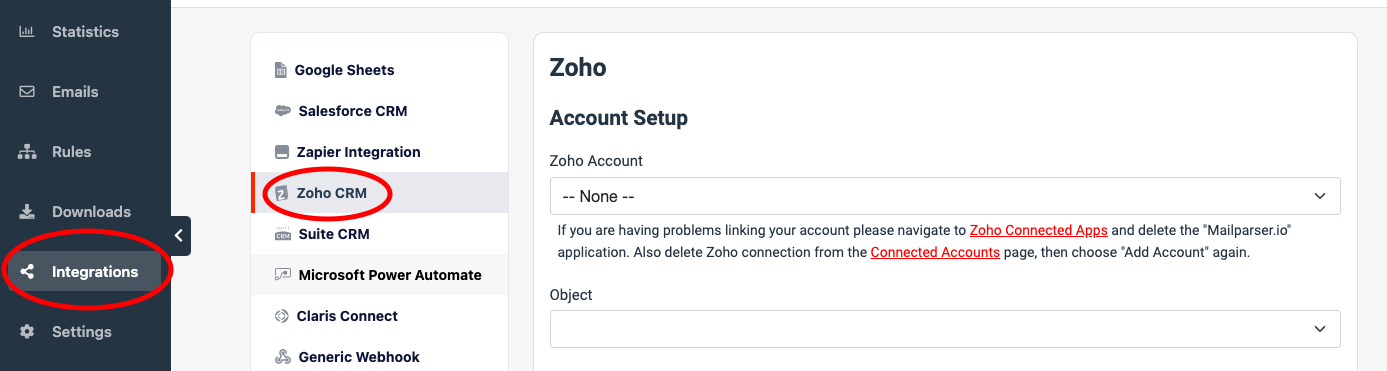Click the Integrations share icon
Viewport: 1387px width, 371px height.
point(27,272)
